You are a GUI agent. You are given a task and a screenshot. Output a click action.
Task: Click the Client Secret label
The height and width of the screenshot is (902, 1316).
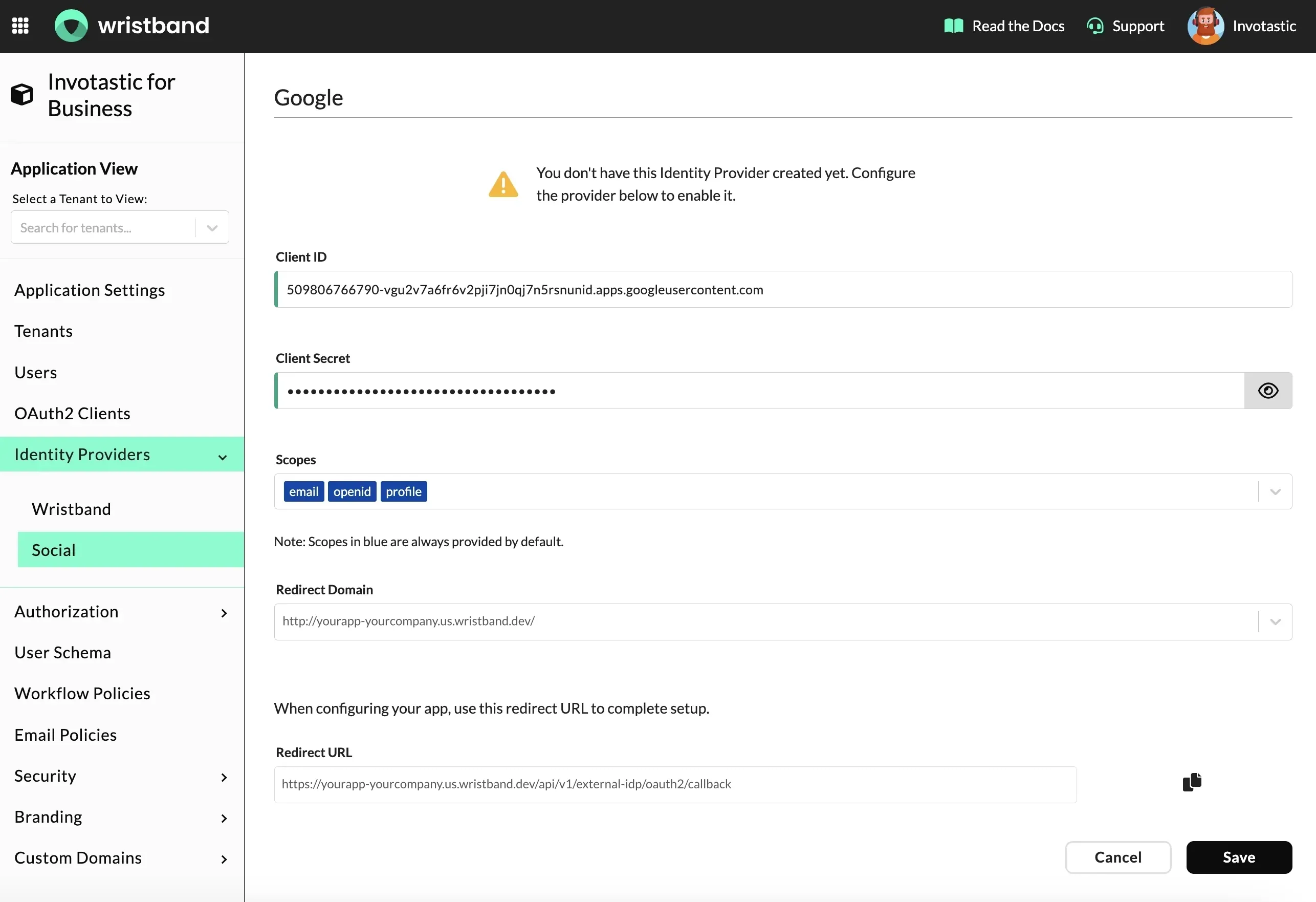[x=313, y=359]
